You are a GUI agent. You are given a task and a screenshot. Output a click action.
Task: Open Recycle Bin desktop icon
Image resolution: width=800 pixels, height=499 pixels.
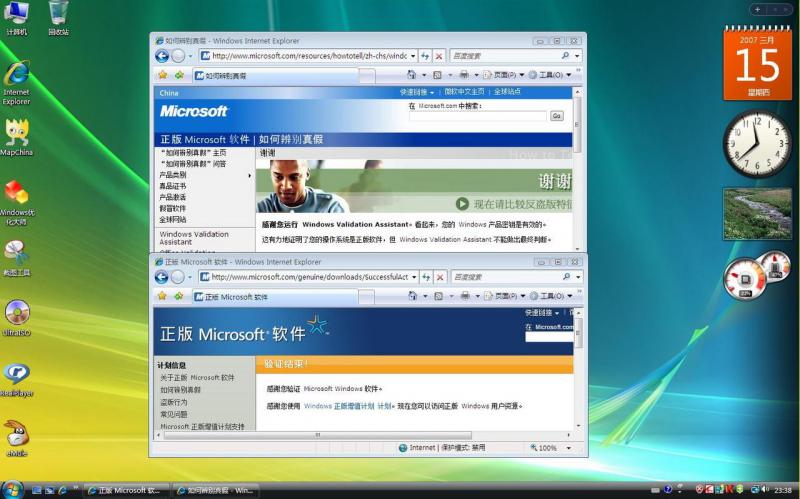pos(58,18)
